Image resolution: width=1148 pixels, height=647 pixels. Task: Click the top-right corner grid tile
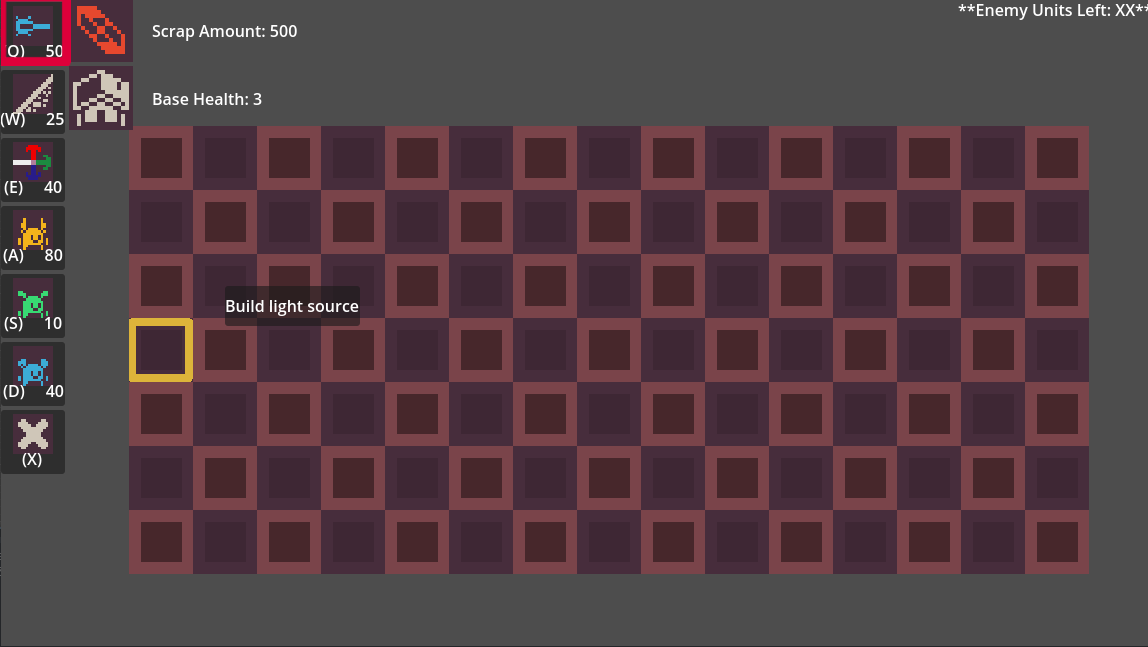click(1057, 157)
